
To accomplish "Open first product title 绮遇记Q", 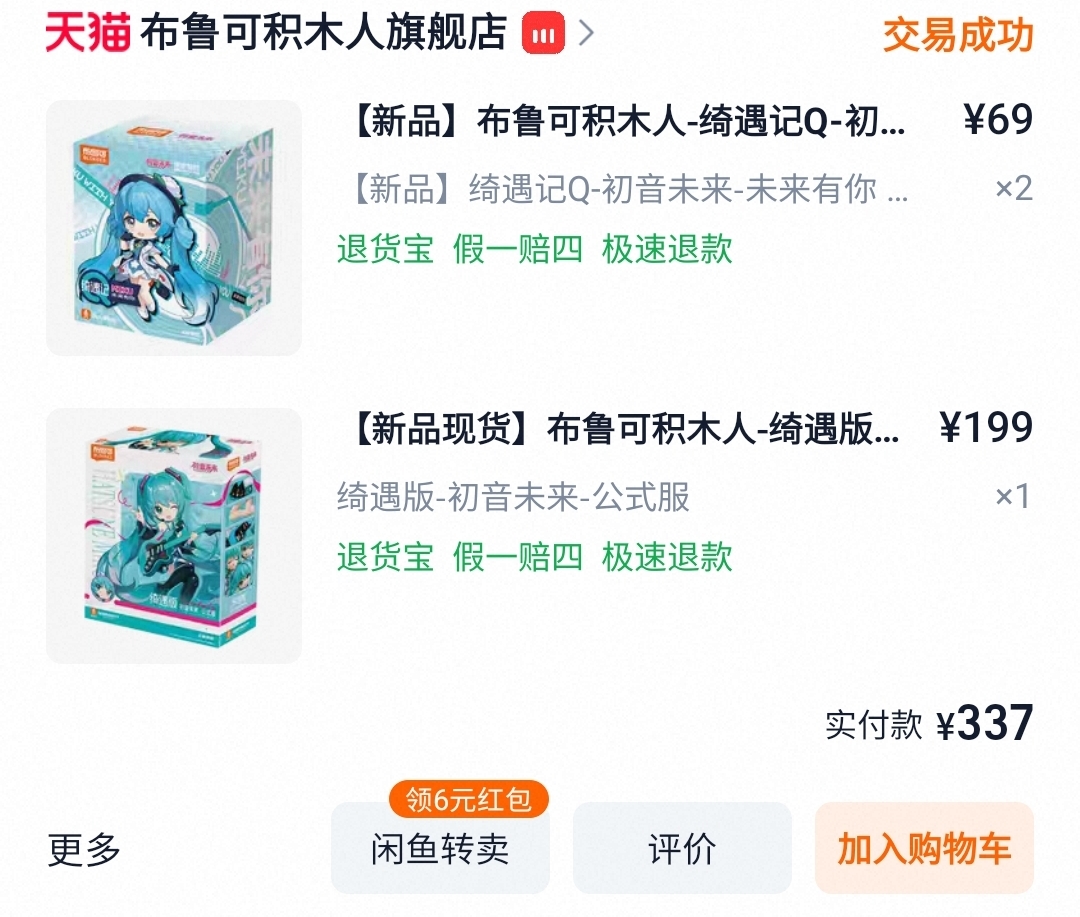I will (630, 121).
